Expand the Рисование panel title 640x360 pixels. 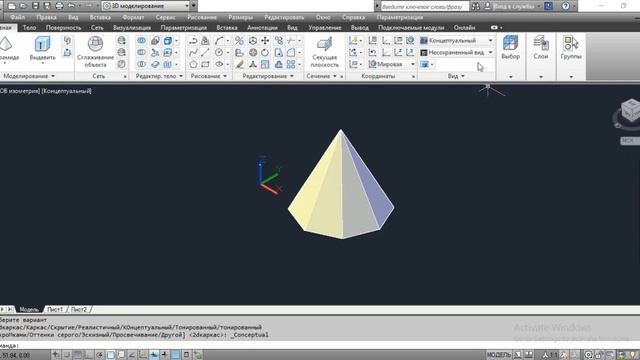tap(209, 76)
